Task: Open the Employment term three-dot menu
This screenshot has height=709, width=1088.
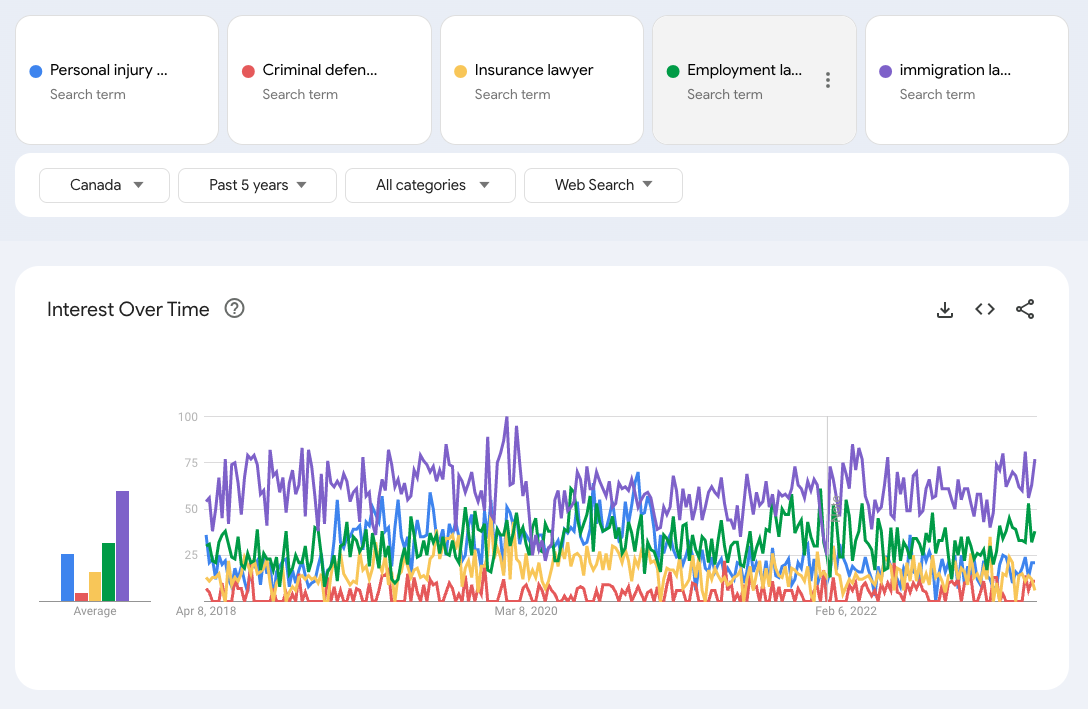Action: [827, 80]
